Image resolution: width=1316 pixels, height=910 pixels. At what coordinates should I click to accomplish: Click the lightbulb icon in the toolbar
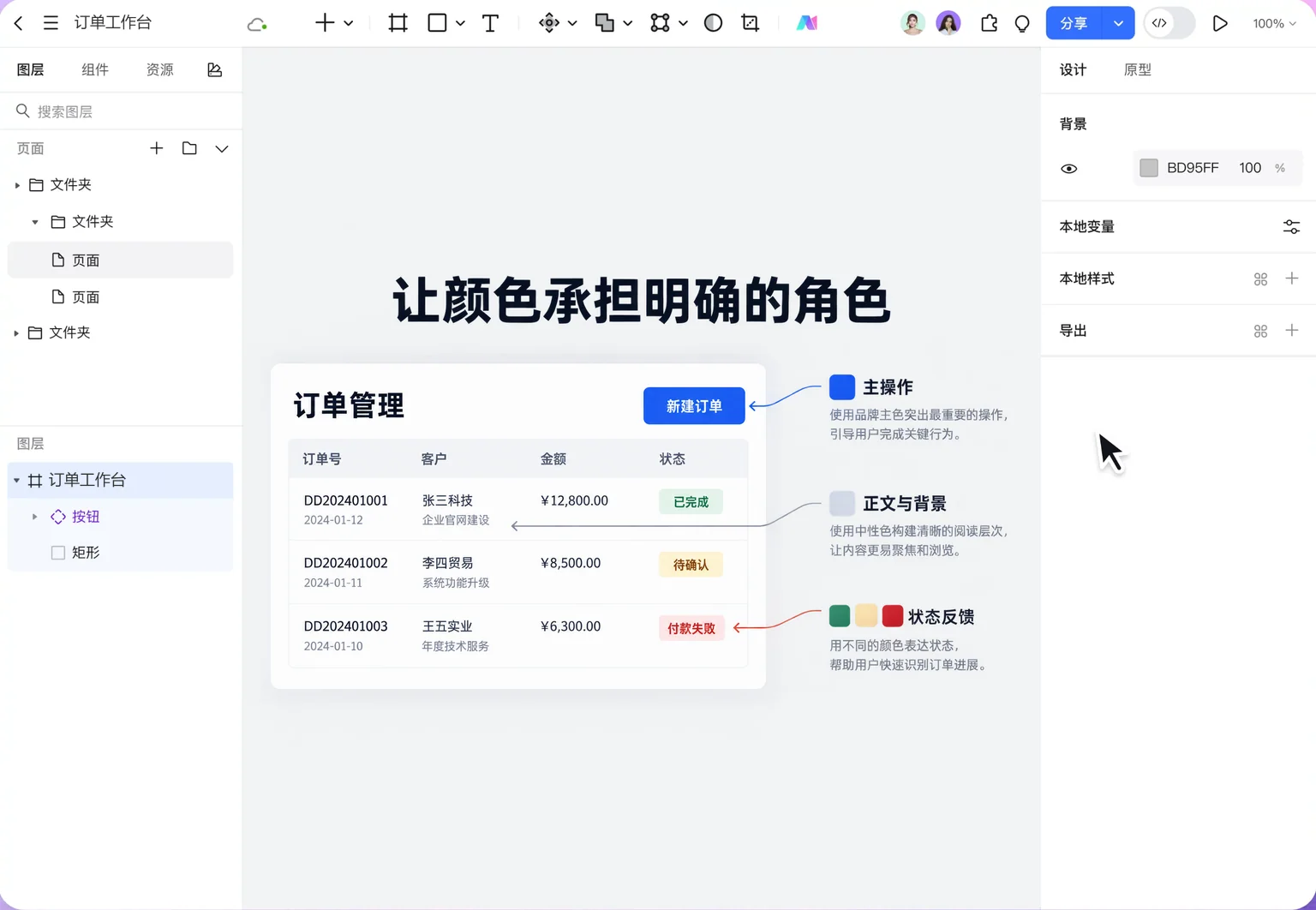click(x=1022, y=23)
